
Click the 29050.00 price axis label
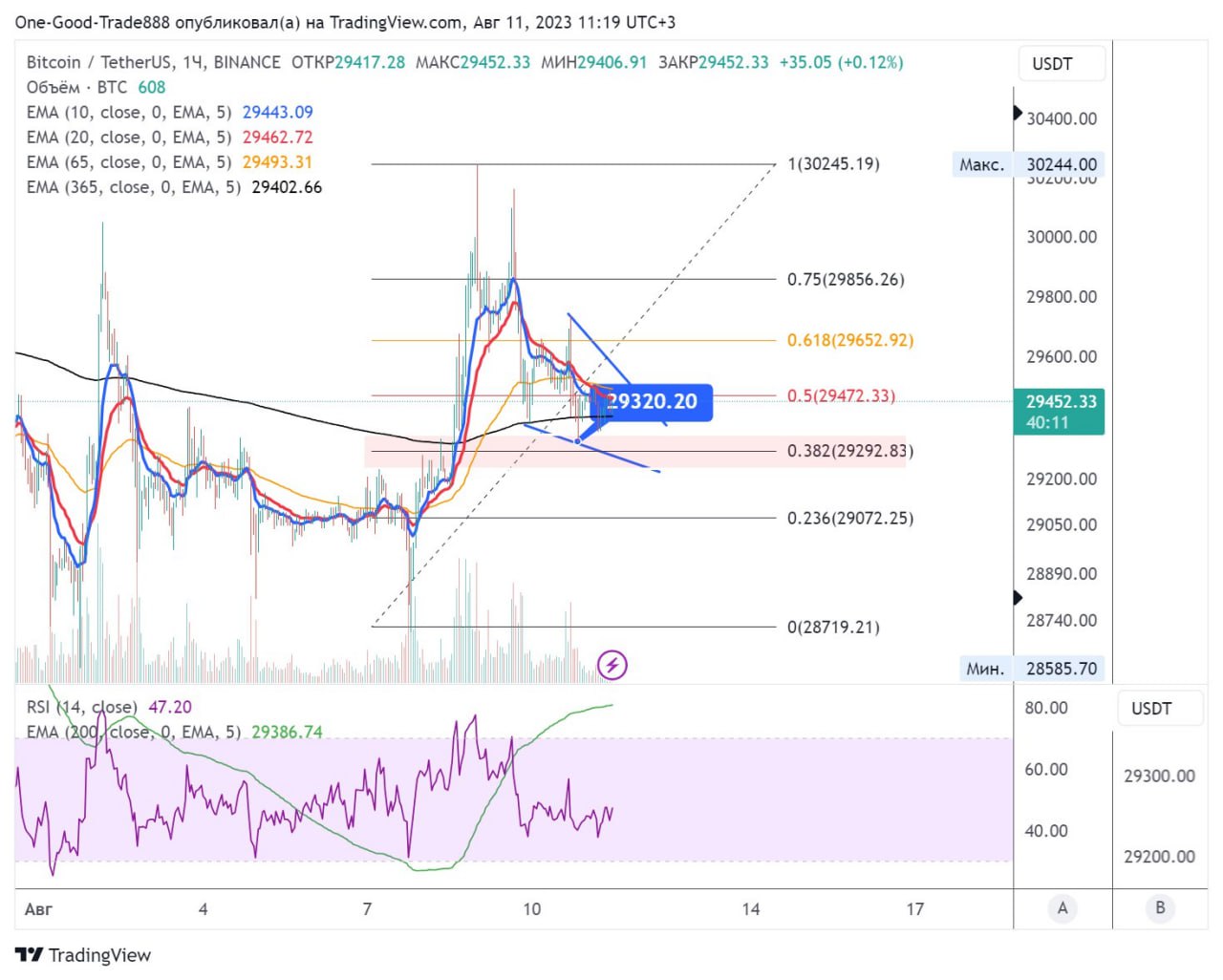[1062, 524]
